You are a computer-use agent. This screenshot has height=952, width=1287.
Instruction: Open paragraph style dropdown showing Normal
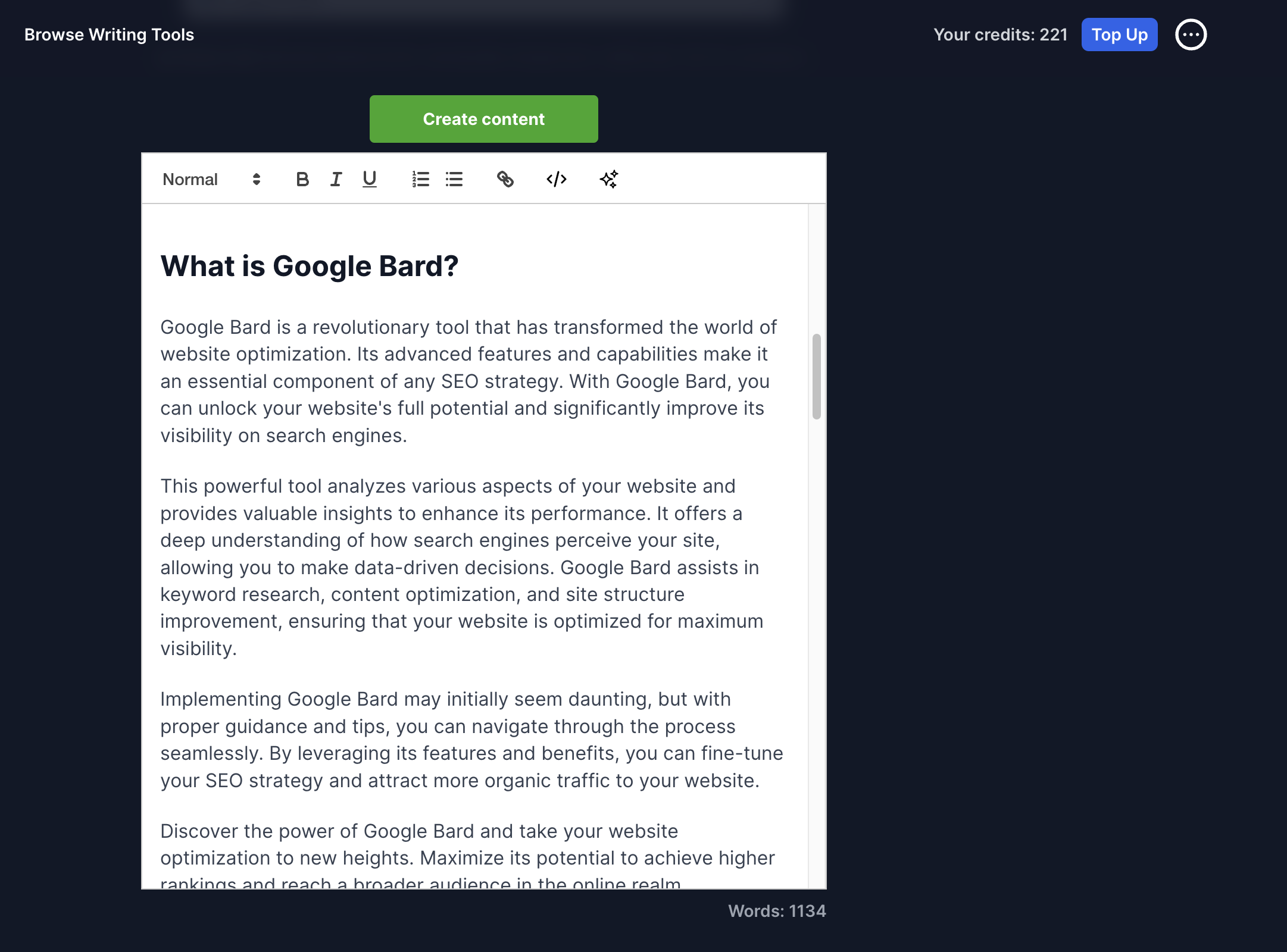[211, 179]
